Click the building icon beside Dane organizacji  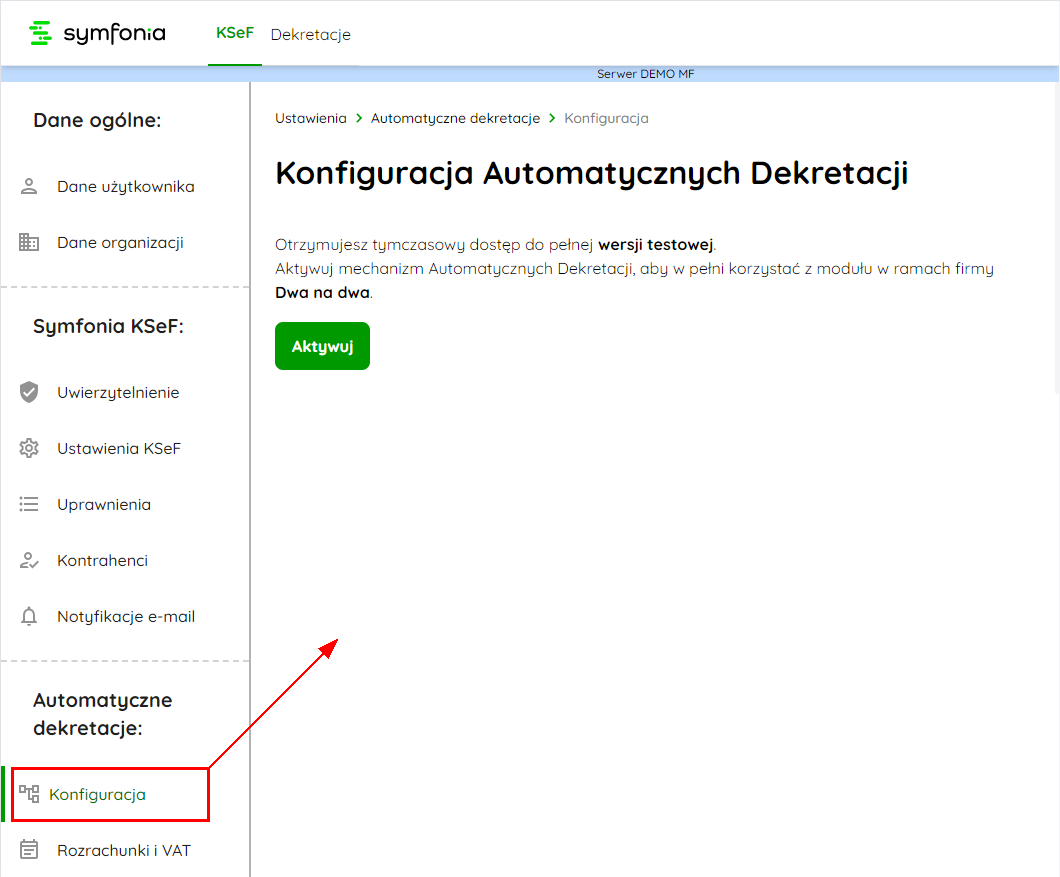[29, 242]
